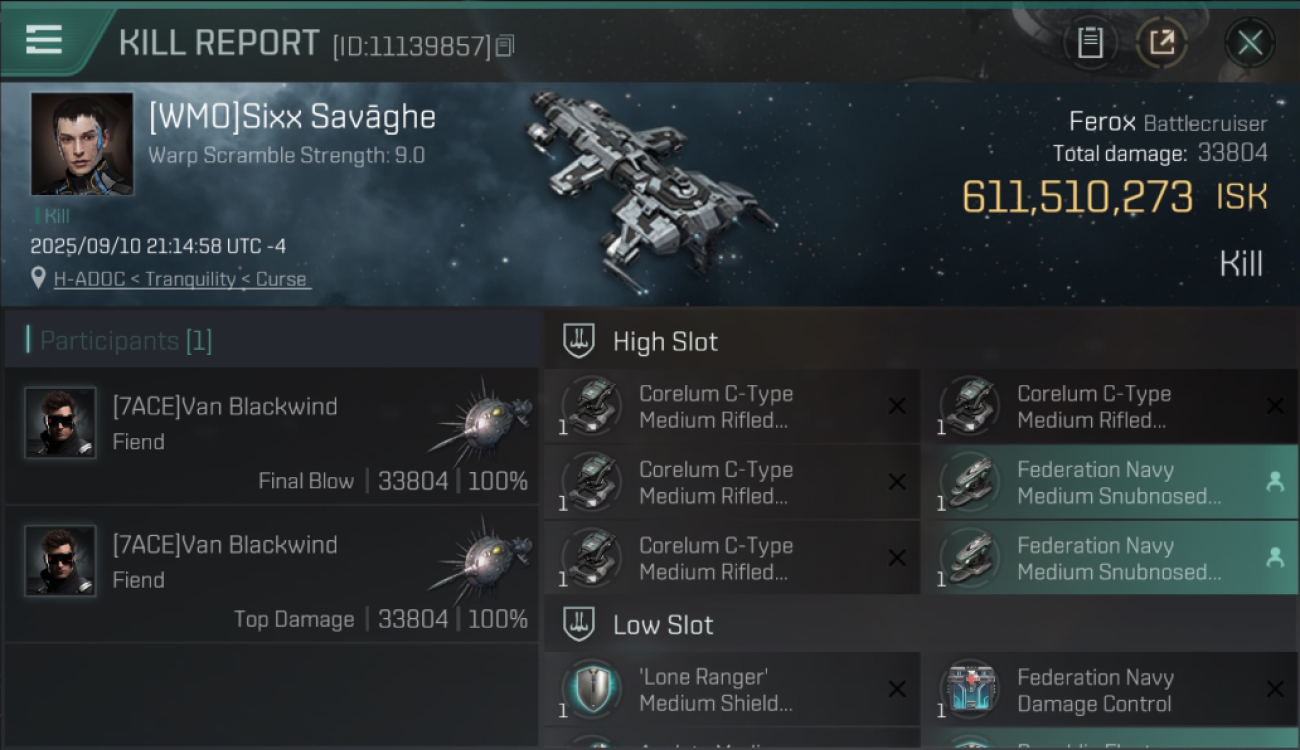Select the second Federation Navy Medium Snubnosed module
Viewport: 1300px width, 750px height.
point(1110,558)
